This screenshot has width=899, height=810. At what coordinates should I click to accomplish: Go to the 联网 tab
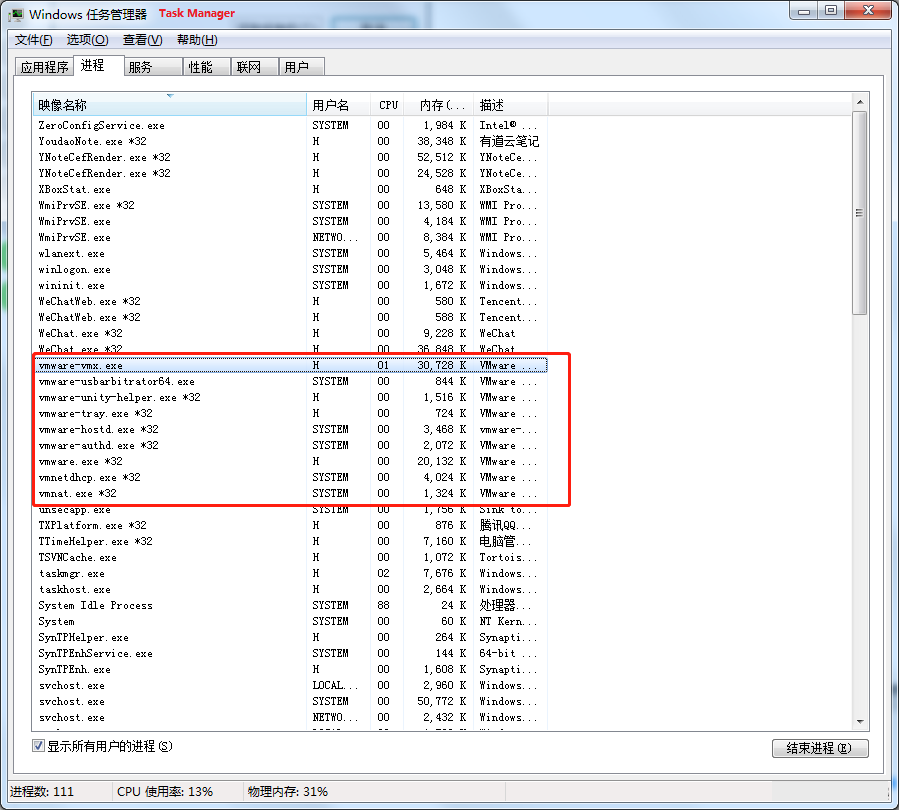click(255, 67)
